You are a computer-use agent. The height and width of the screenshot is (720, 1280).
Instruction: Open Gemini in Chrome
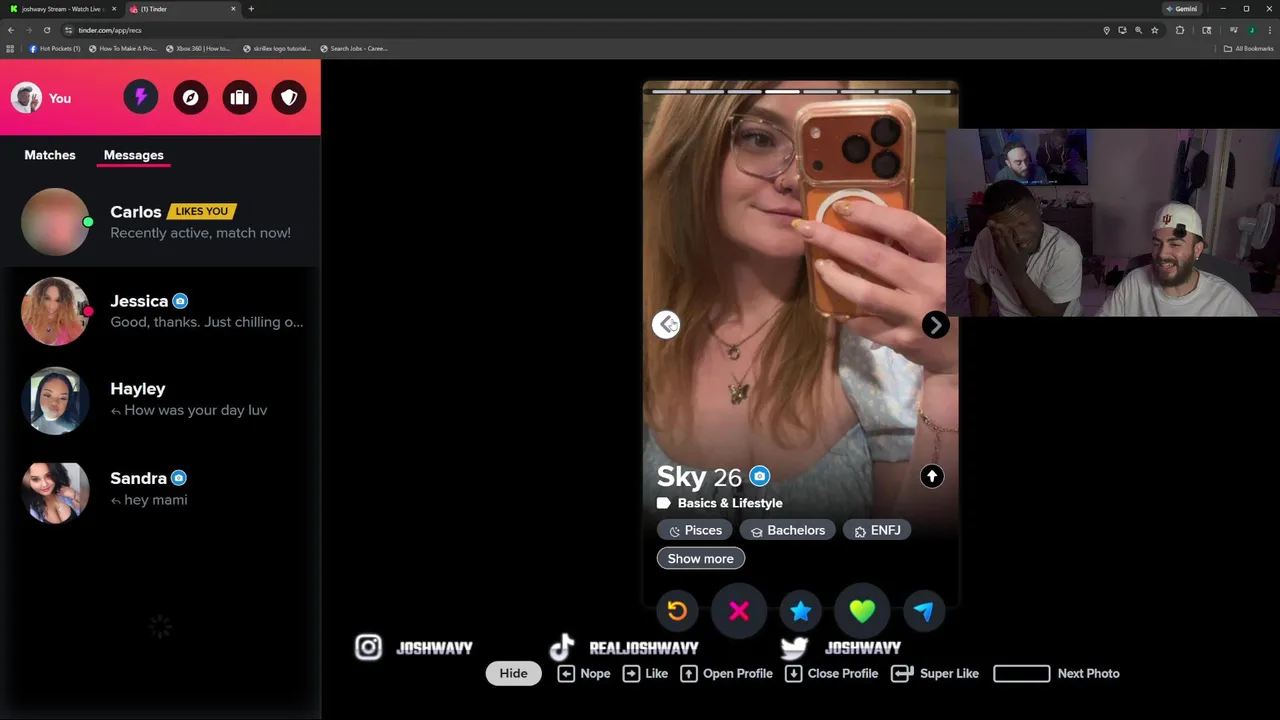pos(1181,9)
